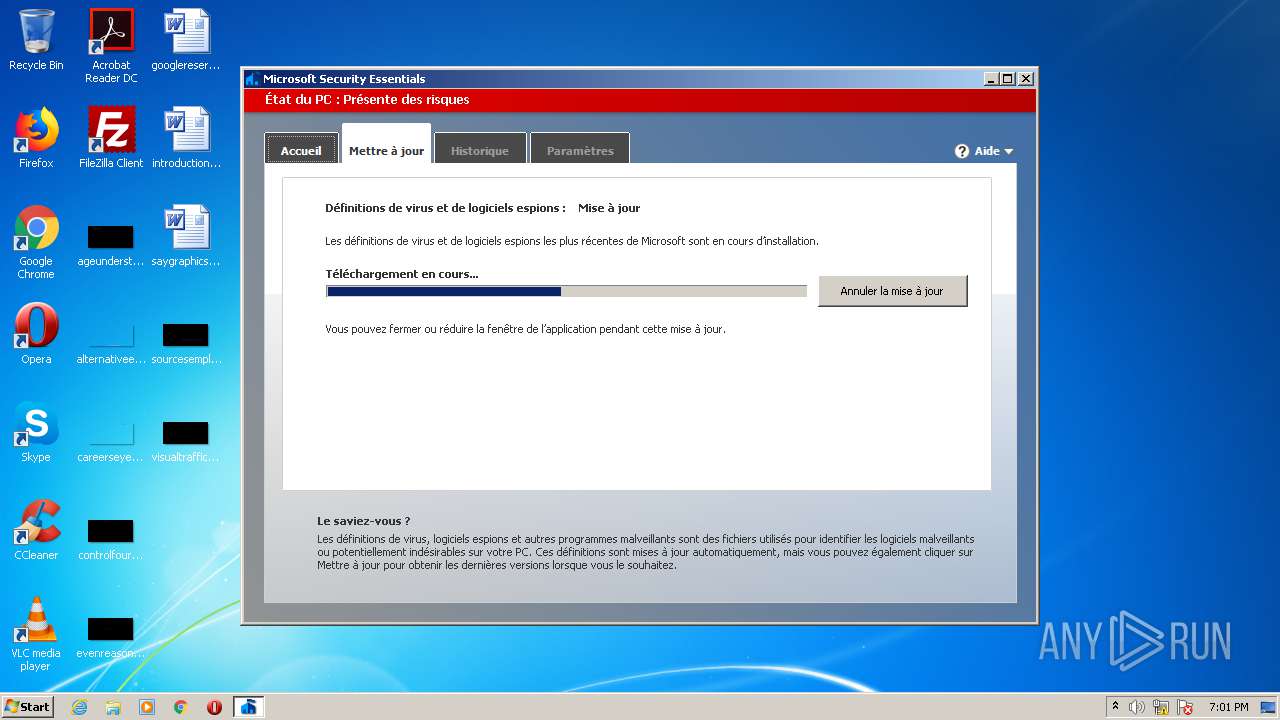Click the 'État du PC : Présente des risques' banner
The image size is (1280, 720).
640,100
